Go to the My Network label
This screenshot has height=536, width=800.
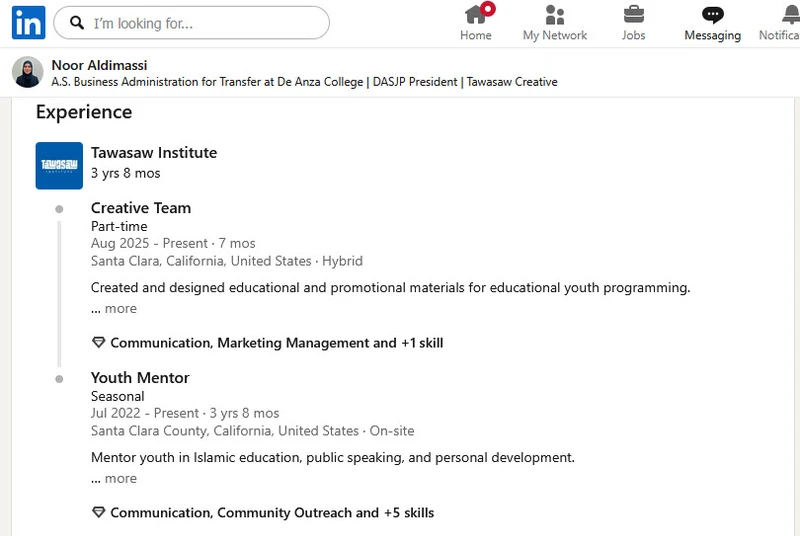click(x=555, y=35)
